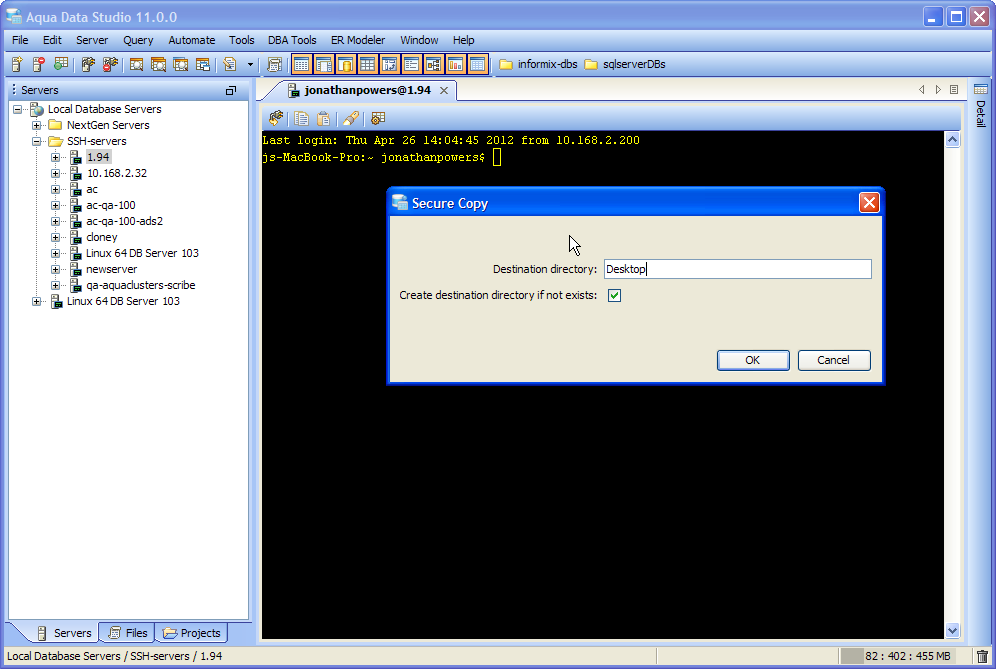This screenshot has height=669, width=996.
Task: Open the File menu
Action: tap(20, 40)
